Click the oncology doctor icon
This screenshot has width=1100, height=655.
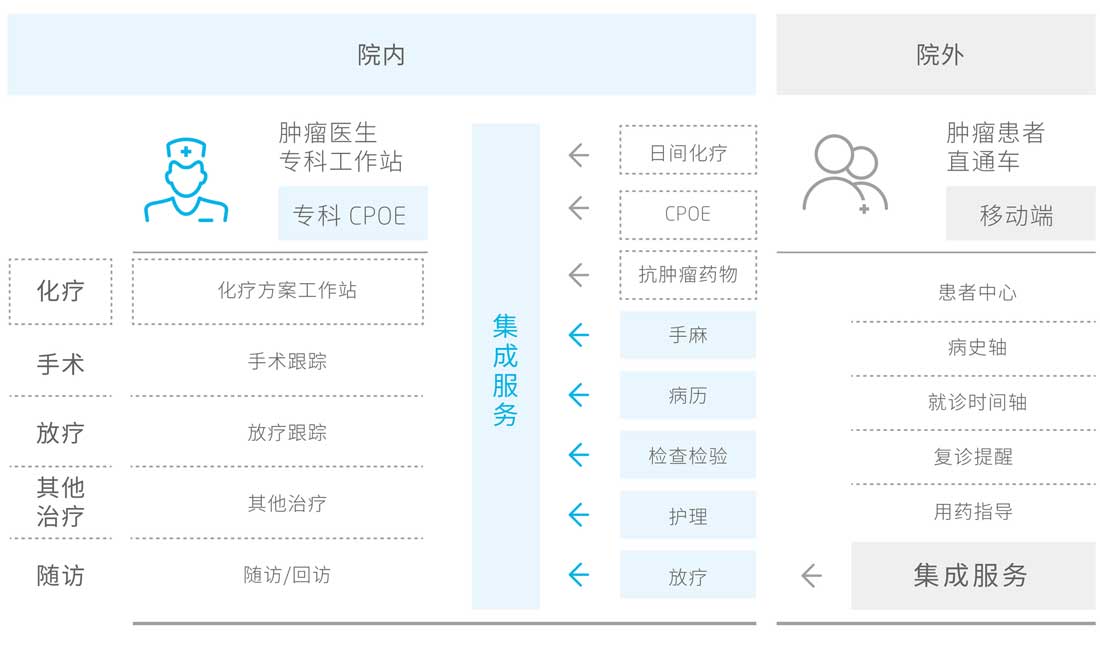pos(185,182)
